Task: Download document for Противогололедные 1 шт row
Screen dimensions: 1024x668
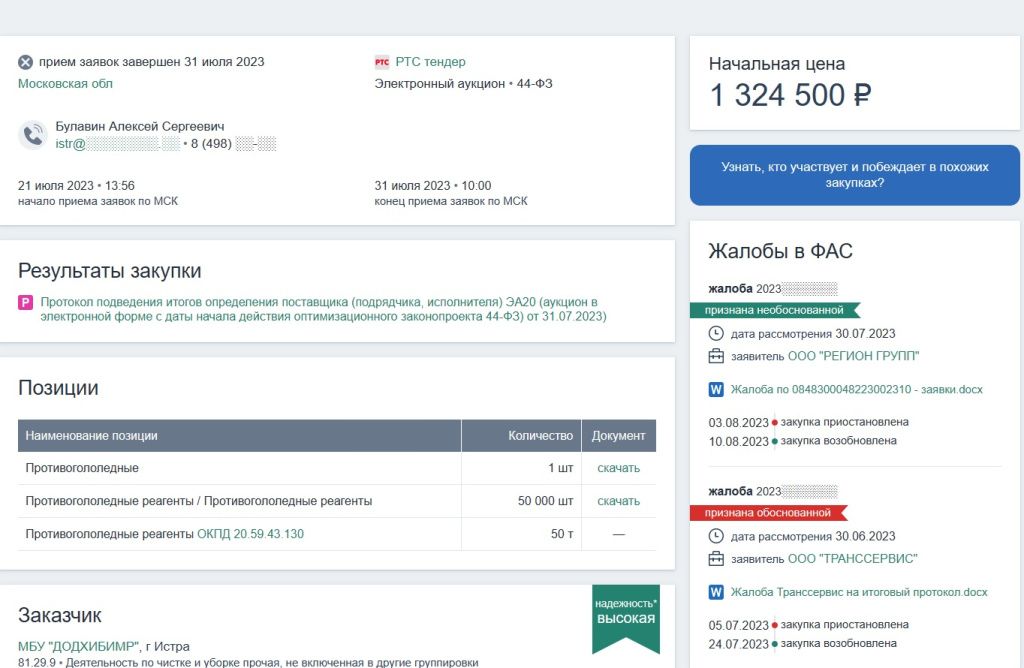Action: click(x=618, y=468)
